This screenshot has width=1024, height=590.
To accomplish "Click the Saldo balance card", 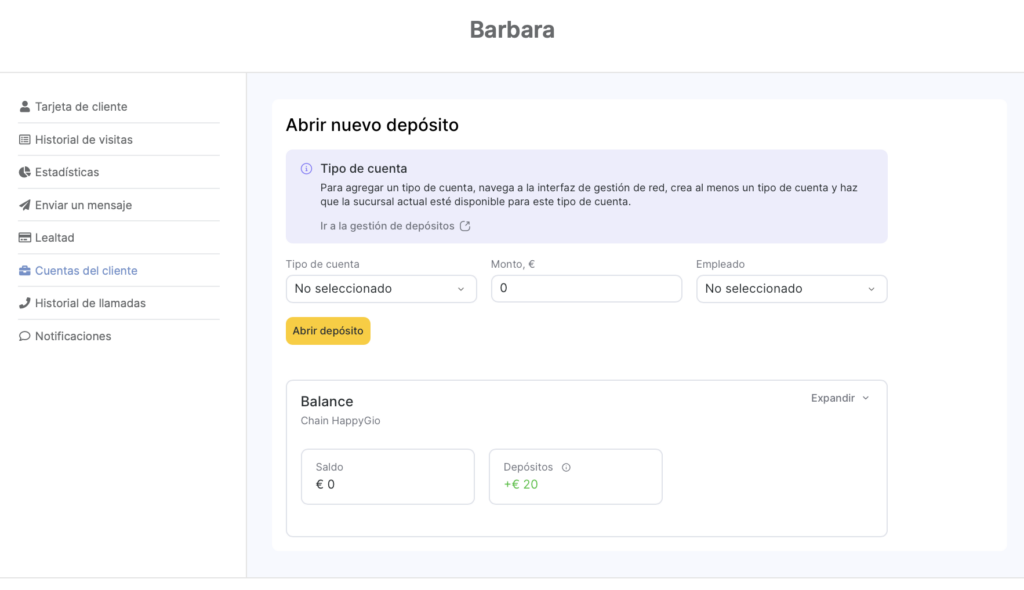I will 387,476.
